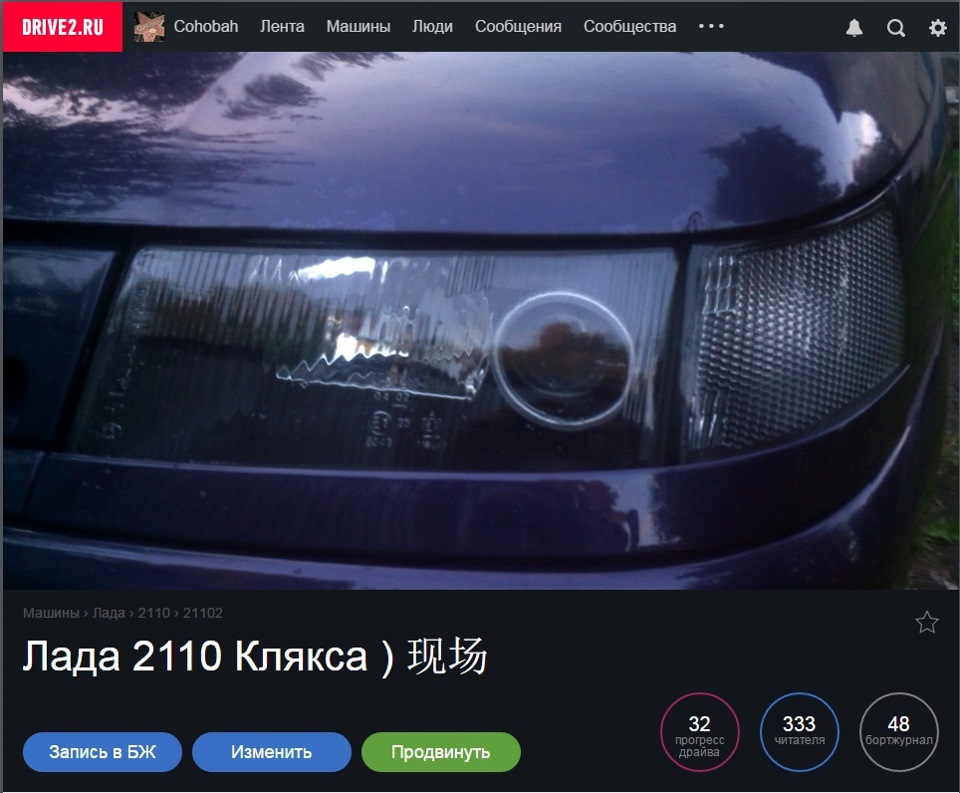Open the car headlight cover photo
Viewport: 960px width, 793px height.
tap(480, 321)
